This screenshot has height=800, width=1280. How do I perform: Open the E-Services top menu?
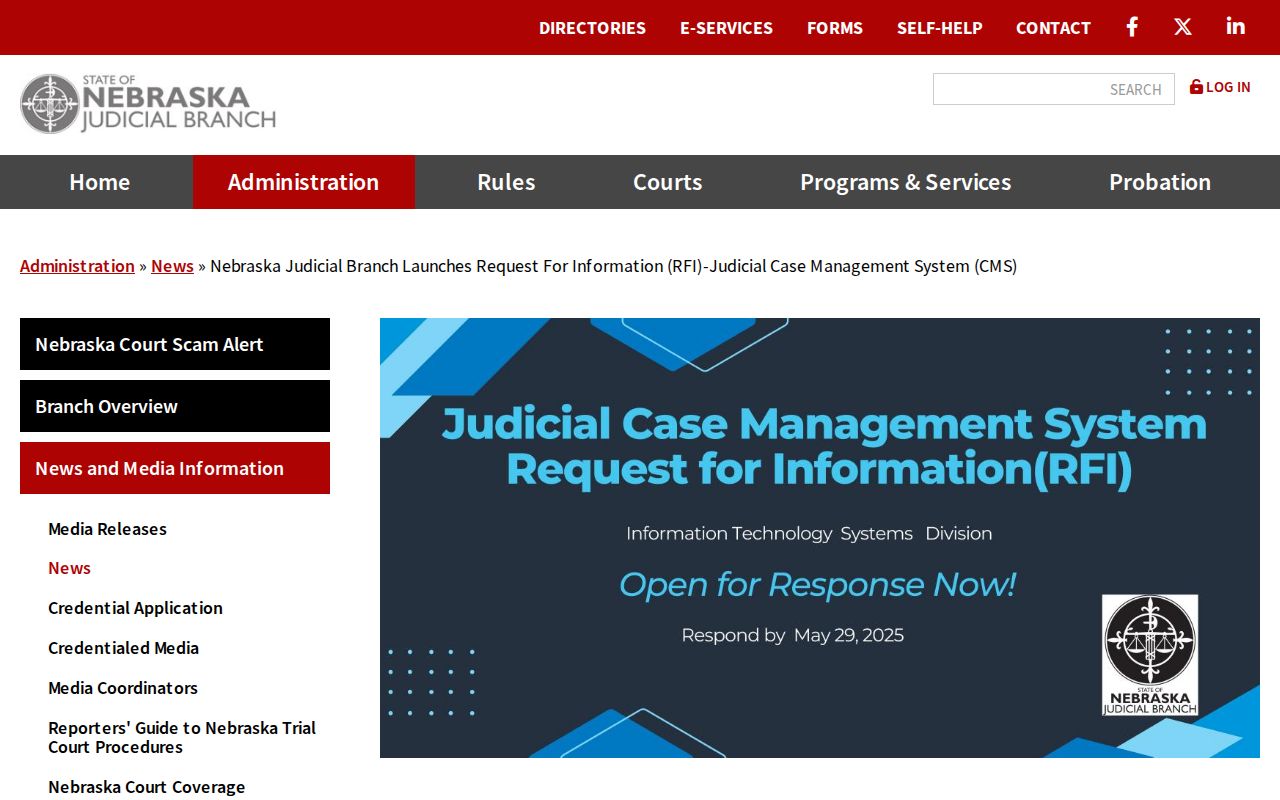coord(726,28)
